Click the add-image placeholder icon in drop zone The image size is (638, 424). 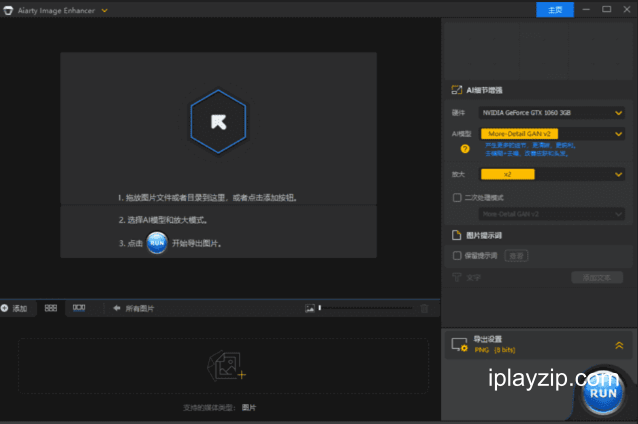[226, 366]
